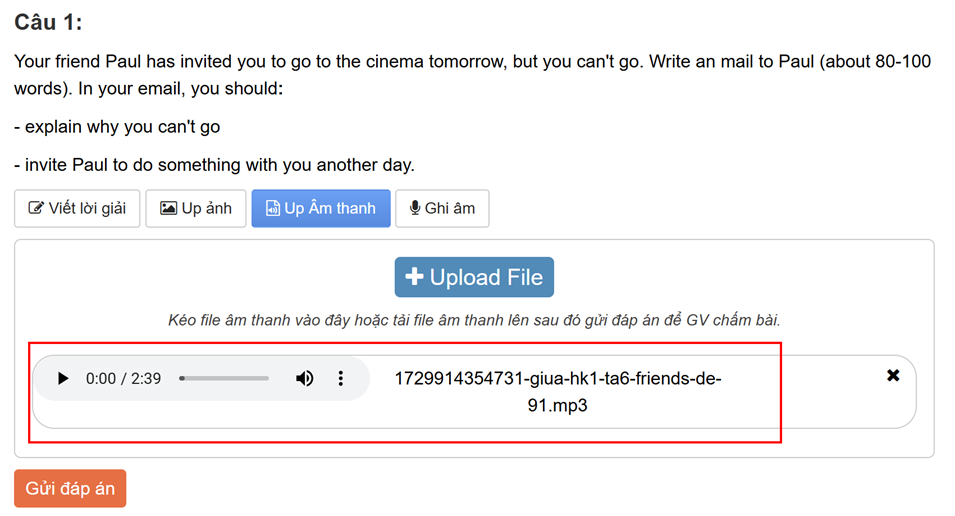The image size is (955, 516).
Task: Click the audio seek progress bar
Action: click(224, 378)
